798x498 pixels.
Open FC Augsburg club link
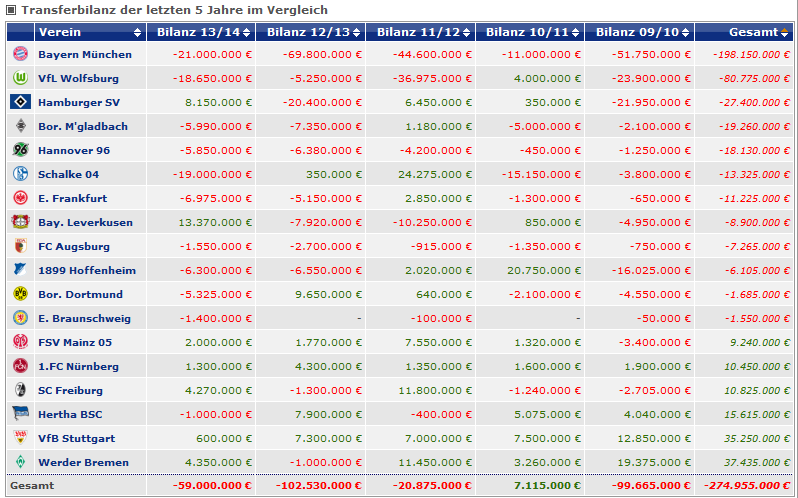[x=74, y=246]
